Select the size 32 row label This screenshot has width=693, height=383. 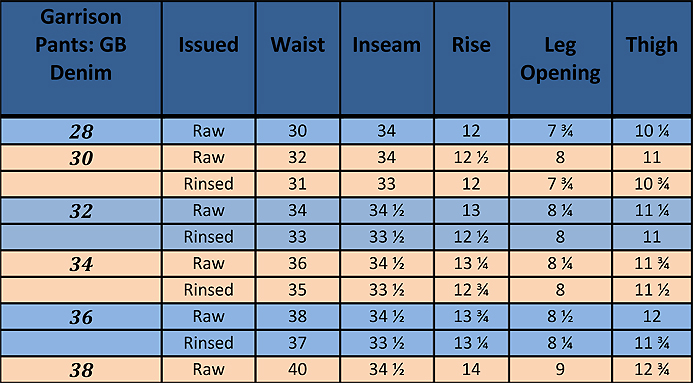tap(81, 211)
